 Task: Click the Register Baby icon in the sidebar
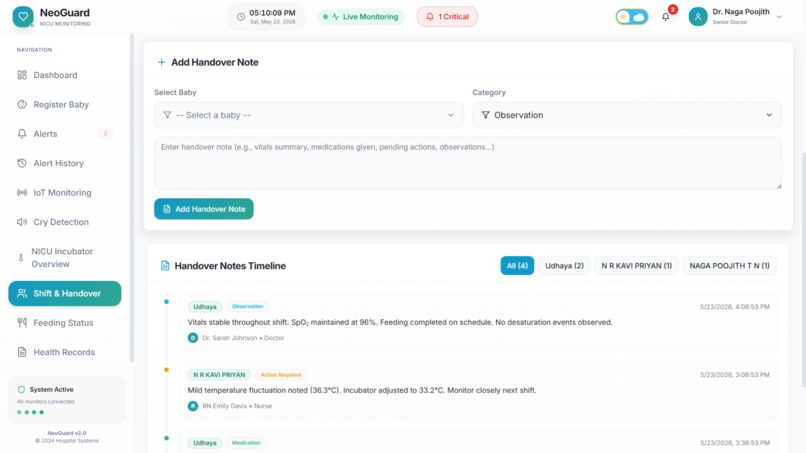tap(22, 104)
